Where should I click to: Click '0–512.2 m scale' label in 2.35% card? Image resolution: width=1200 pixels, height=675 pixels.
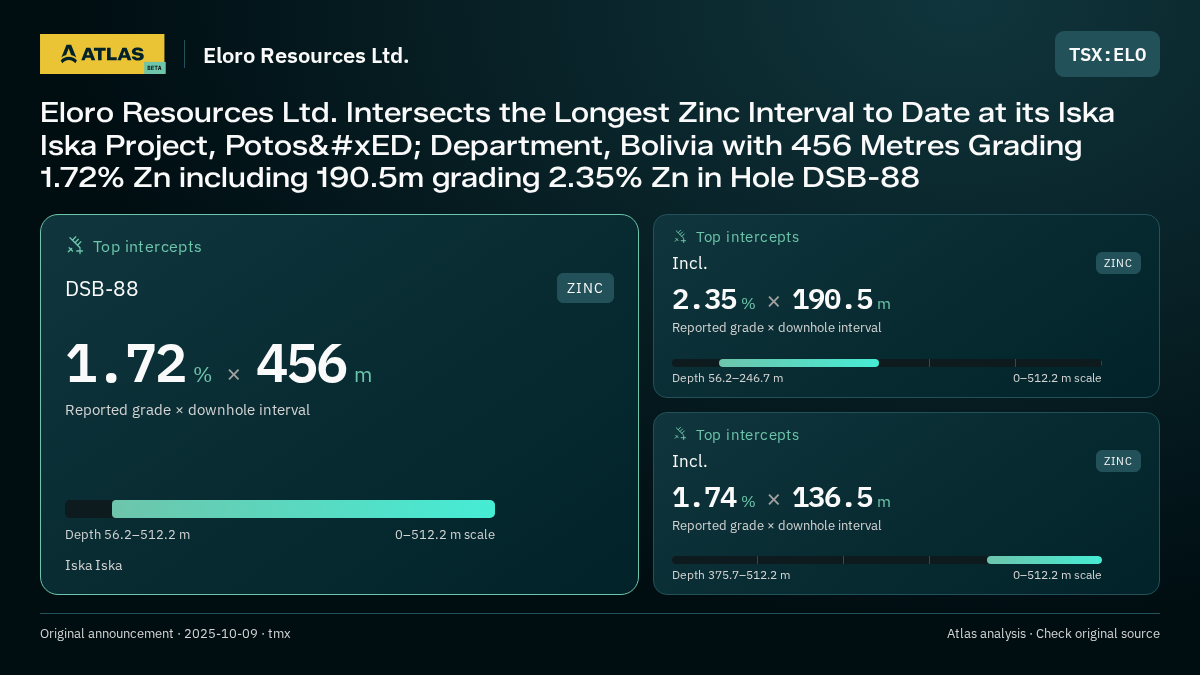click(x=1057, y=378)
